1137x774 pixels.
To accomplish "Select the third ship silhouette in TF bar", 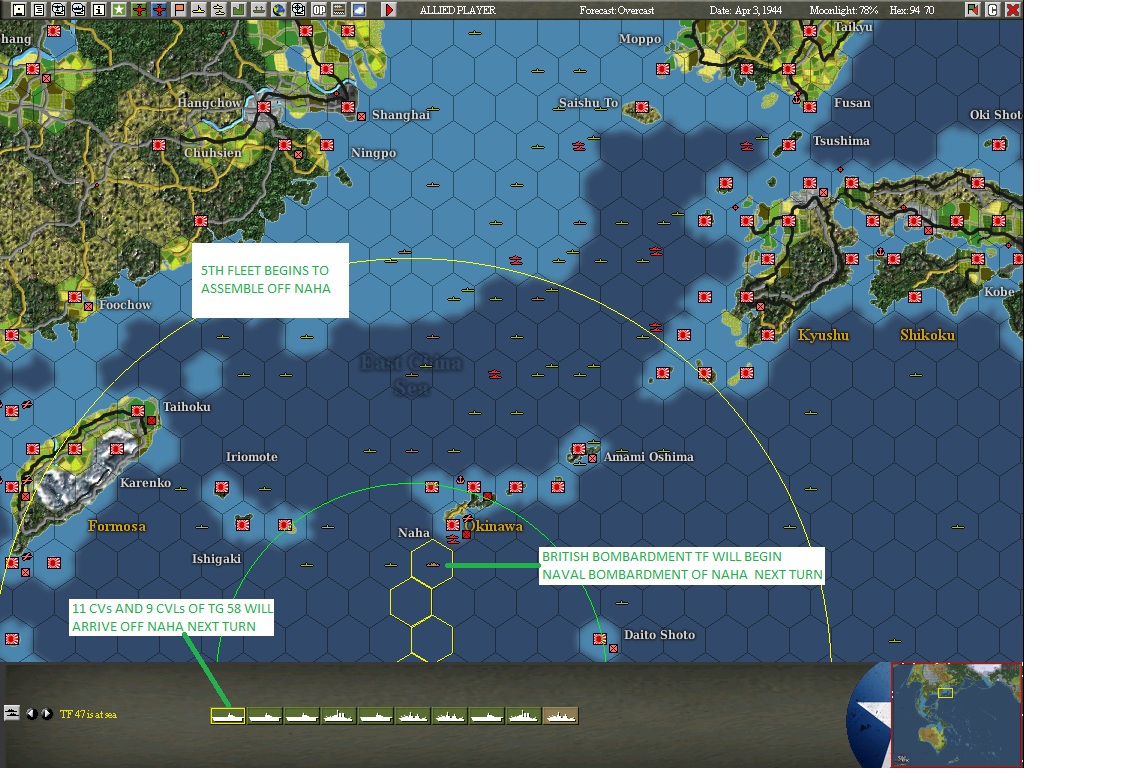I will [302, 716].
